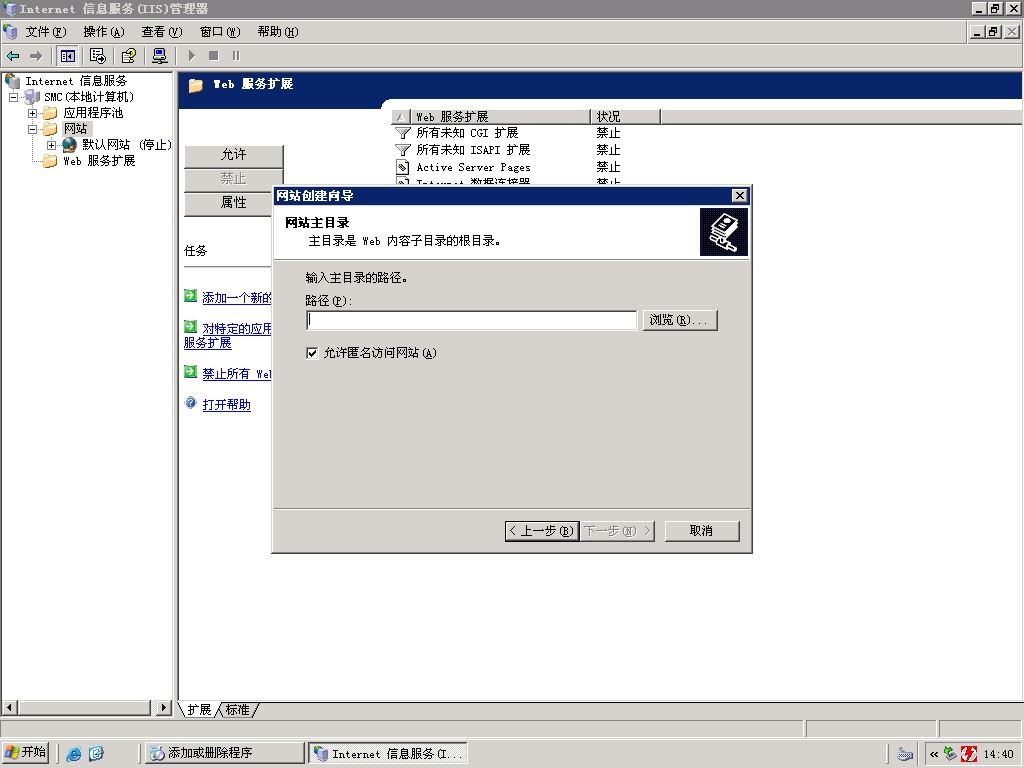Select 所有未知 ISAPI 扩展 row
Screen dimensions: 1024x768
[473, 150]
